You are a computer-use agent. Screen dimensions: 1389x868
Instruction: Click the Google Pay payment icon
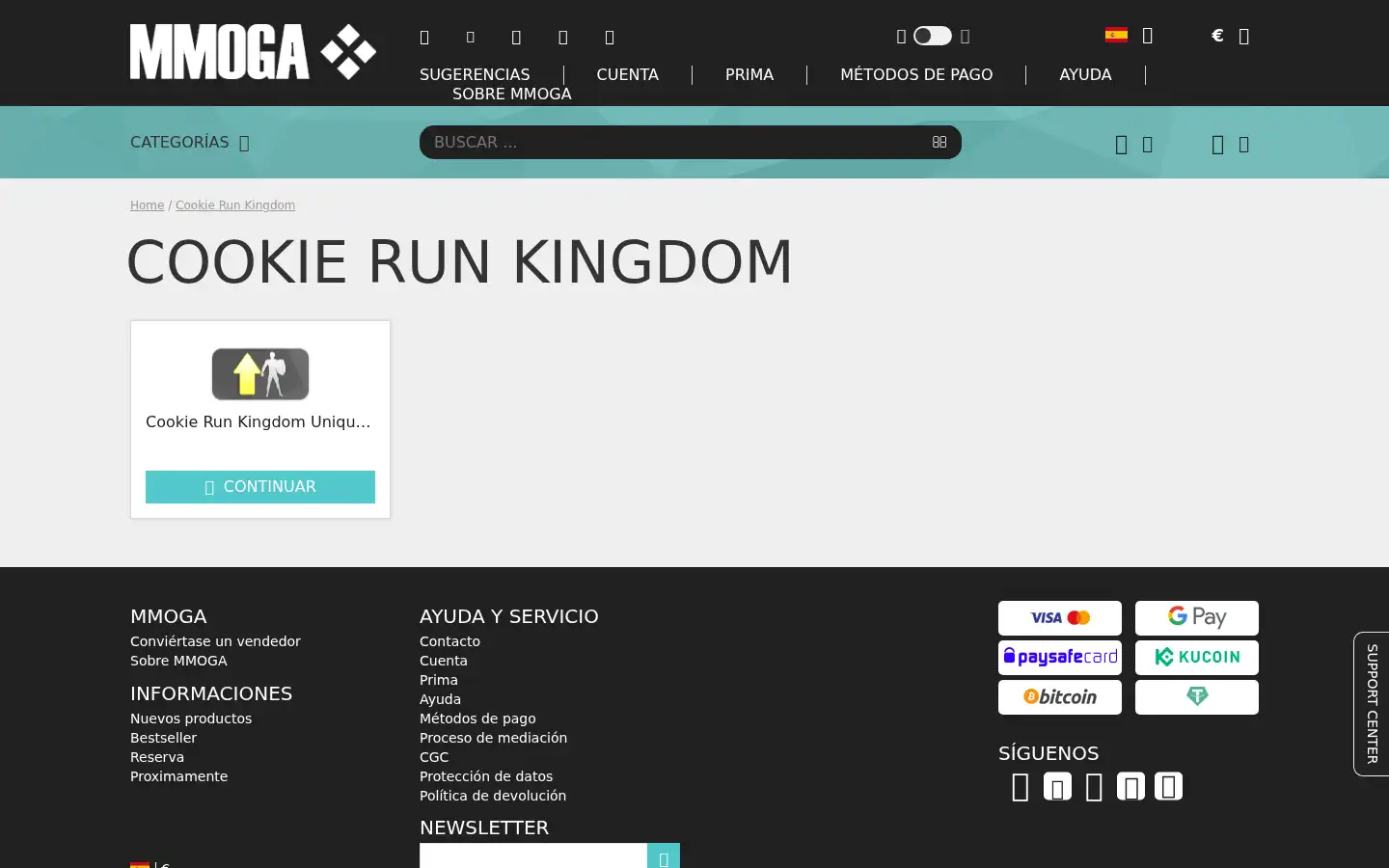point(1197,618)
